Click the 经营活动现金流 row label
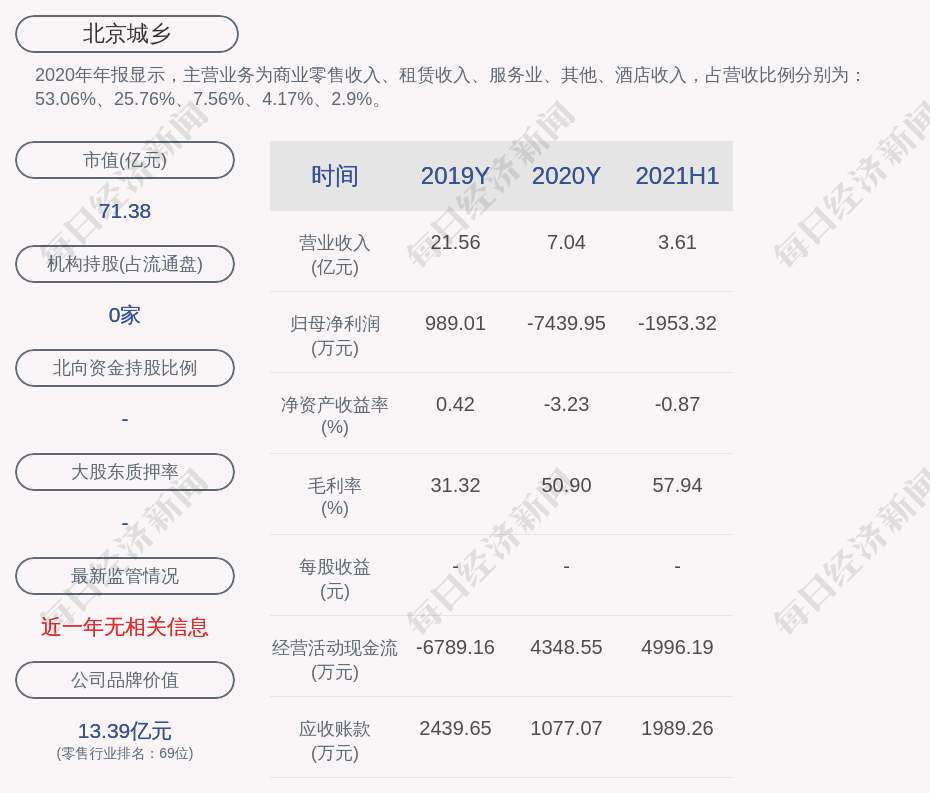Screen dimensions: 930x793 [x=334, y=648]
